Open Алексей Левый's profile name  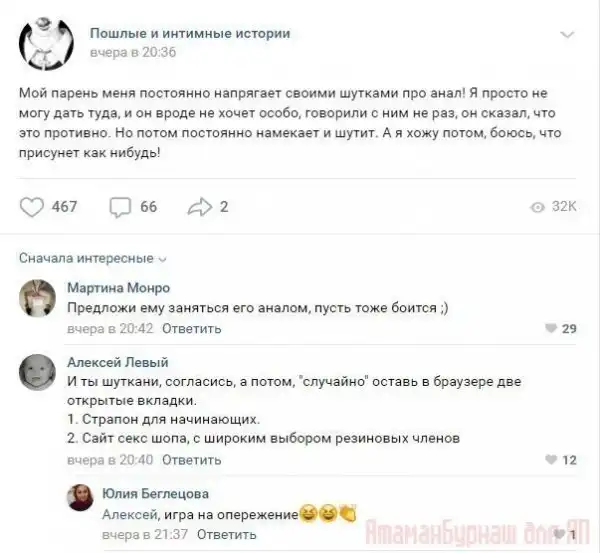pyautogui.click(x=118, y=362)
